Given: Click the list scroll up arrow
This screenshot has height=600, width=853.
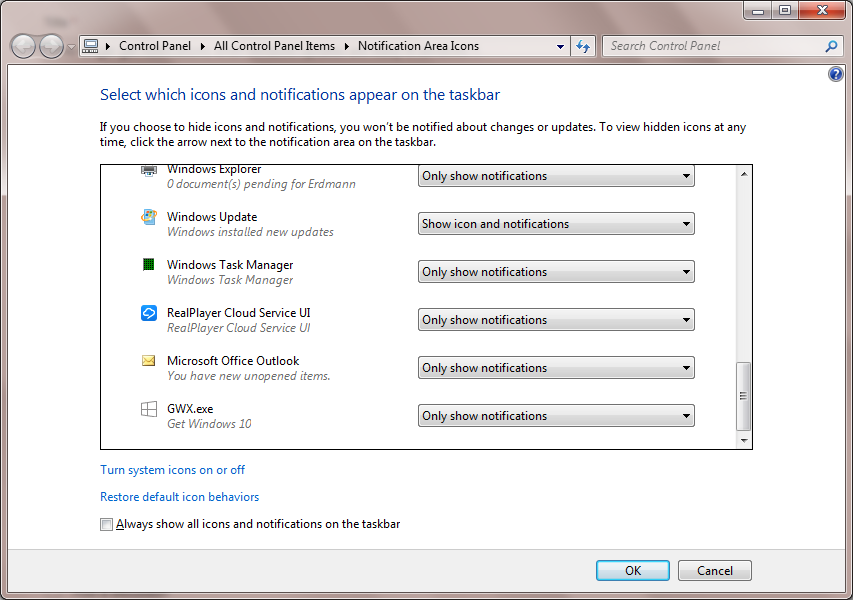Looking at the screenshot, I should [x=744, y=174].
